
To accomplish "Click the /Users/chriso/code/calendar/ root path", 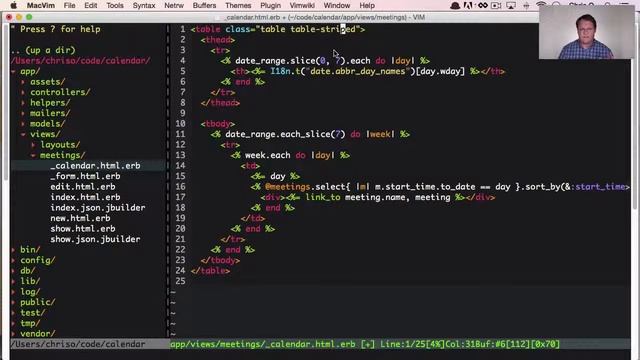I will pyautogui.click(x=80, y=61).
